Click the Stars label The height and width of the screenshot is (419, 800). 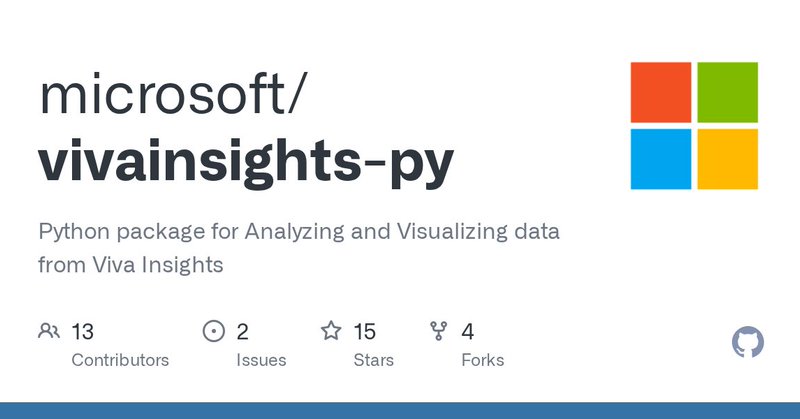click(x=374, y=360)
